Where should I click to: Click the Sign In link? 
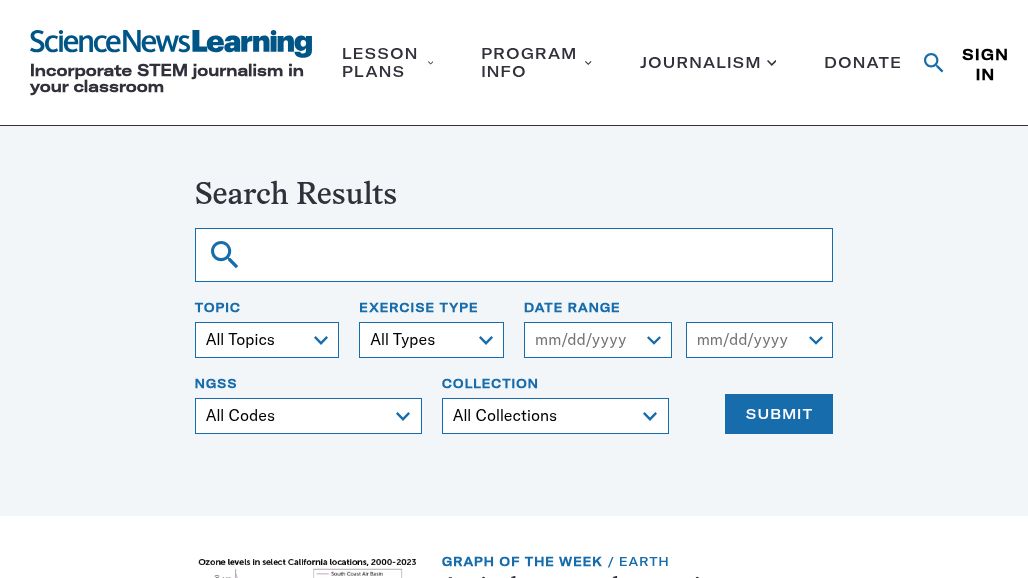coord(985,64)
